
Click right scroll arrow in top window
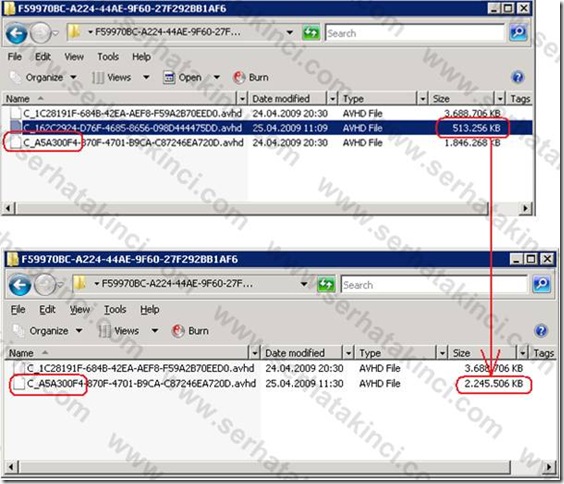pyautogui.click(x=526, y=208)
